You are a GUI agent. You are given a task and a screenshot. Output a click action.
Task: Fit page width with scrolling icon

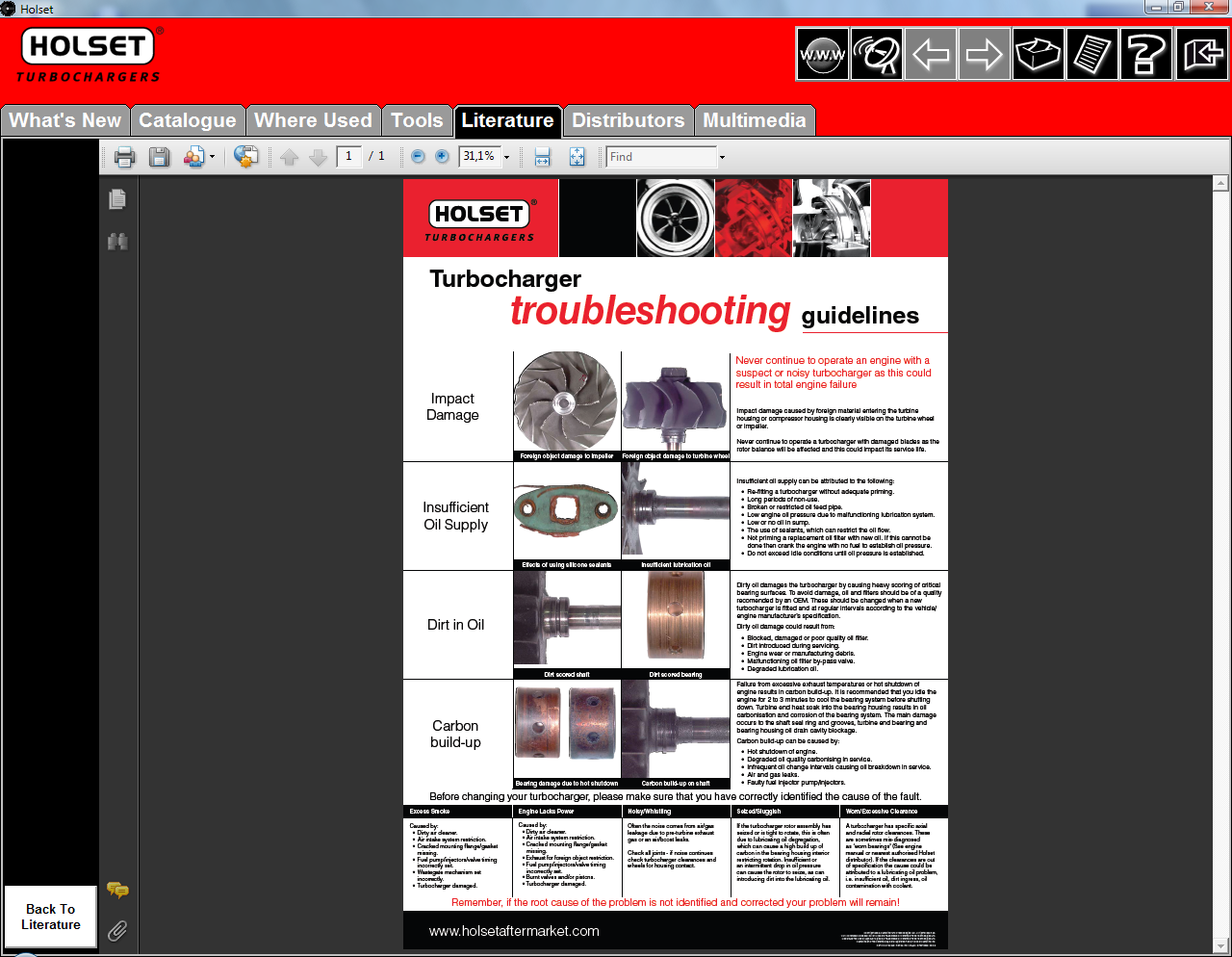pyautogui.click(x=542, y=157)
